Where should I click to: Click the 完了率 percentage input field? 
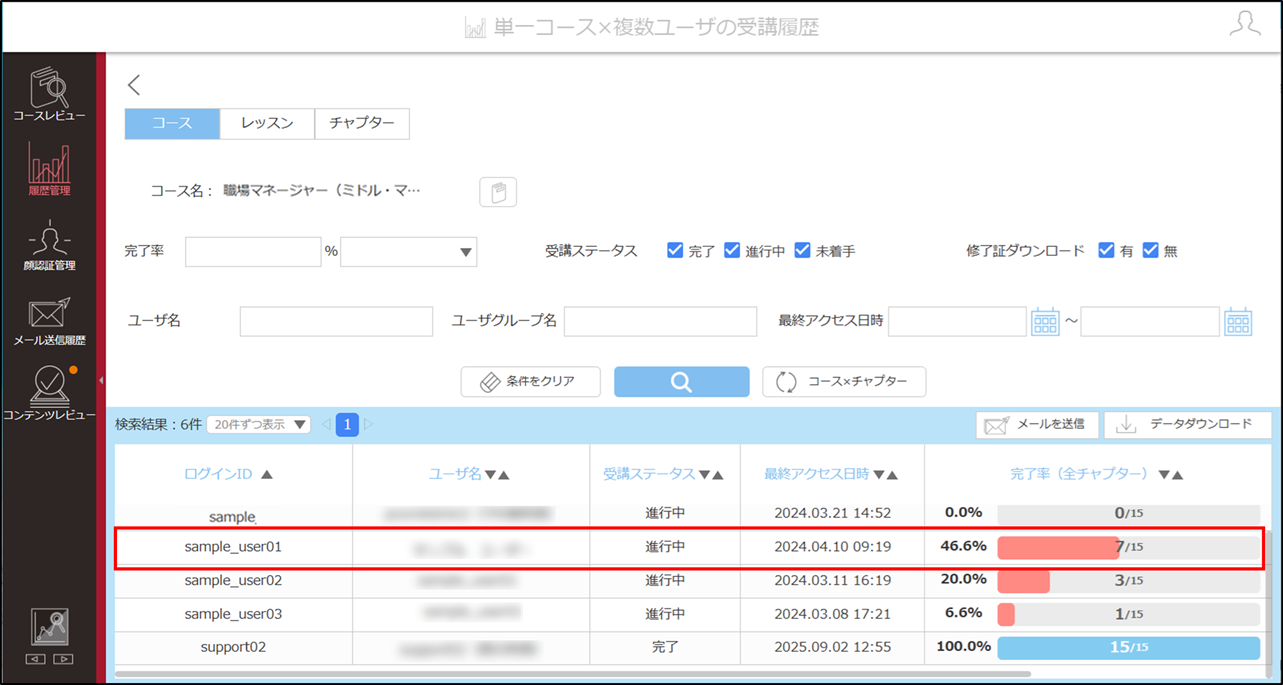coord(253,252)
